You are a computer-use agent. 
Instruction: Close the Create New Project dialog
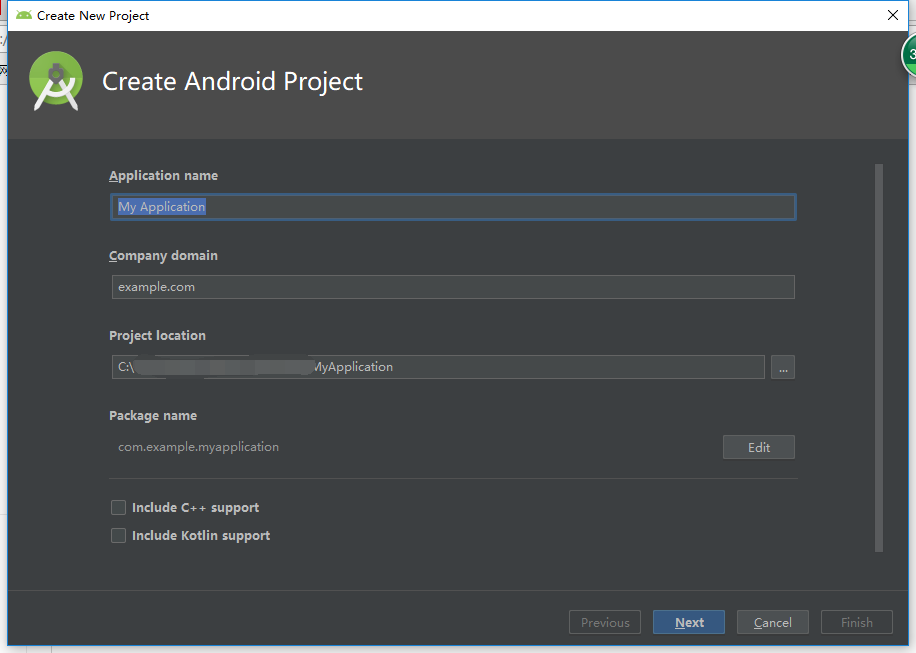click(892, 15)
